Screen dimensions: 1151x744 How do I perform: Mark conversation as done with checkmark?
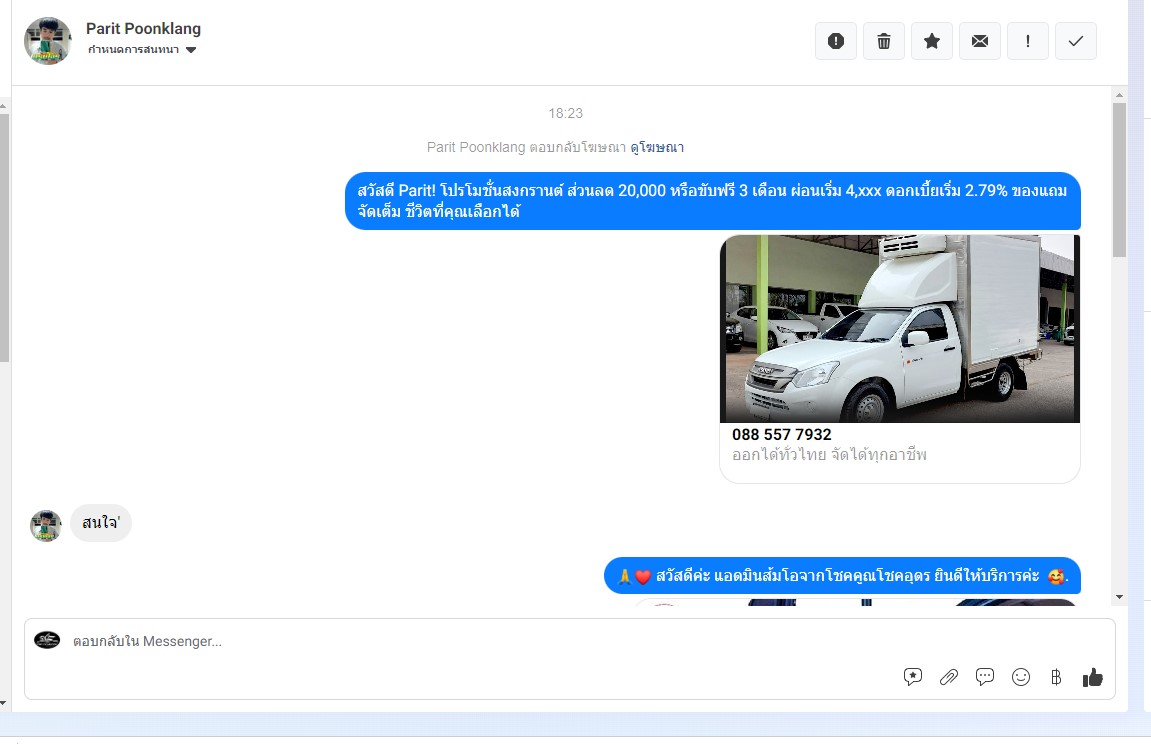pos(1075,41)
